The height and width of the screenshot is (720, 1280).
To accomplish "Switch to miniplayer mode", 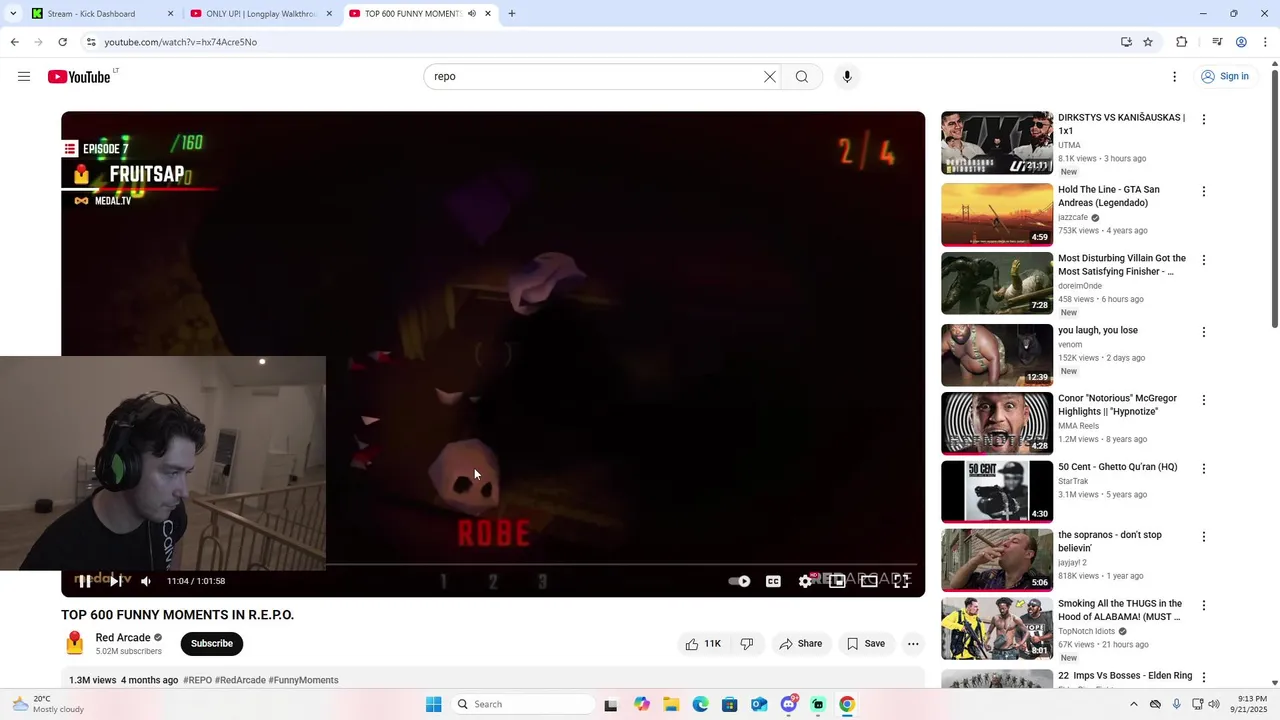I will tap(837, 581).
